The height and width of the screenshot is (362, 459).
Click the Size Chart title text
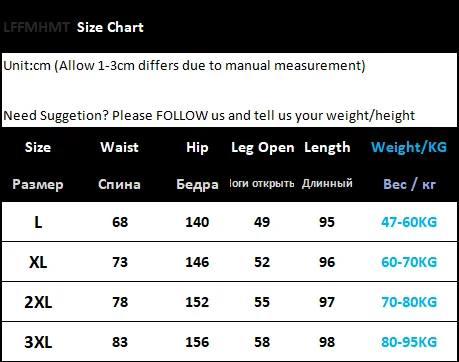[110, 27]
